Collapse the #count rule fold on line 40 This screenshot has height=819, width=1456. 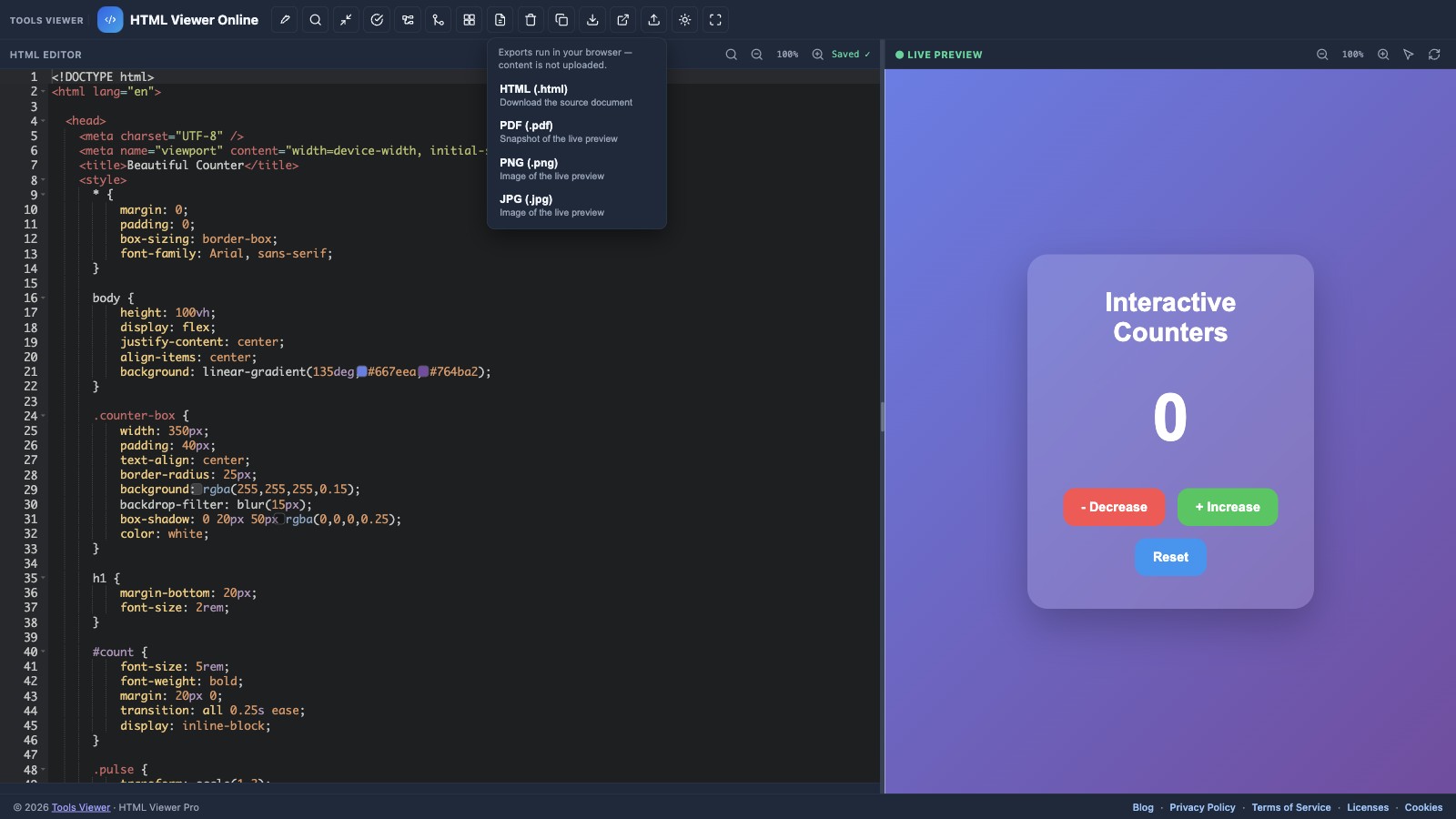click(43, 652)
